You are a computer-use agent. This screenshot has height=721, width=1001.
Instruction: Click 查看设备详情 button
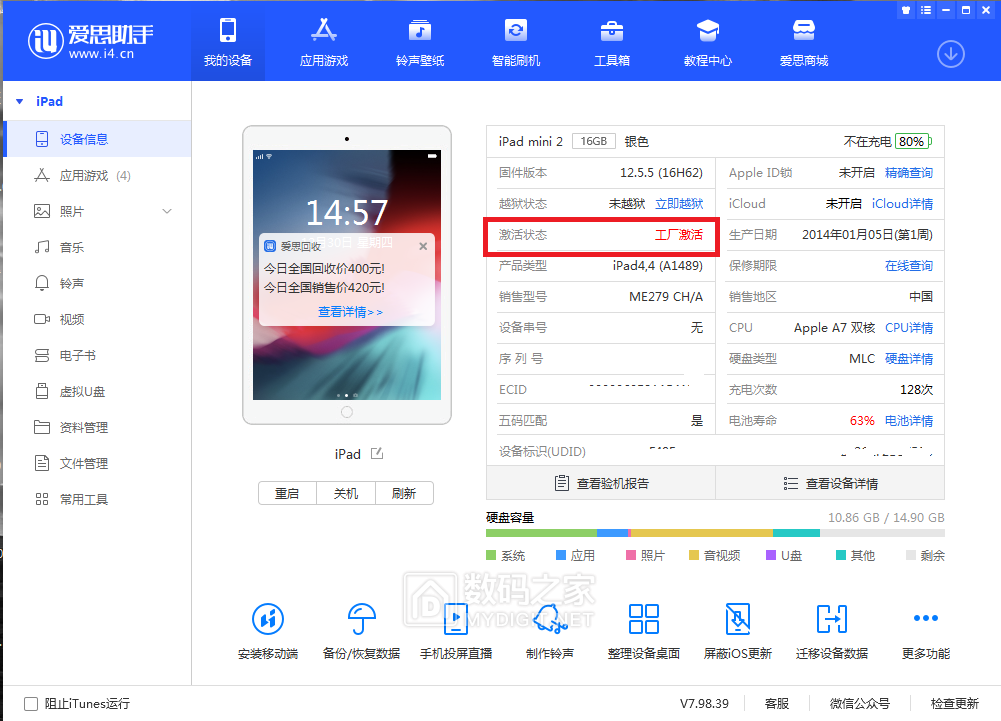tap(830, 483)
